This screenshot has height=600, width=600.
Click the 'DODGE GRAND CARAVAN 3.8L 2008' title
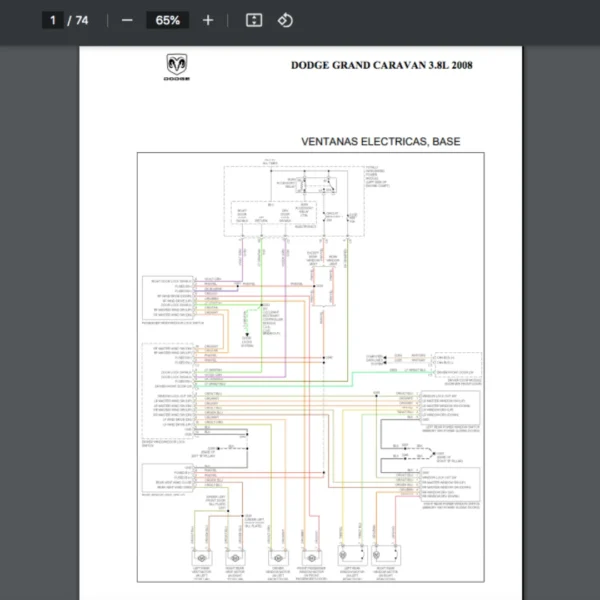382,67
